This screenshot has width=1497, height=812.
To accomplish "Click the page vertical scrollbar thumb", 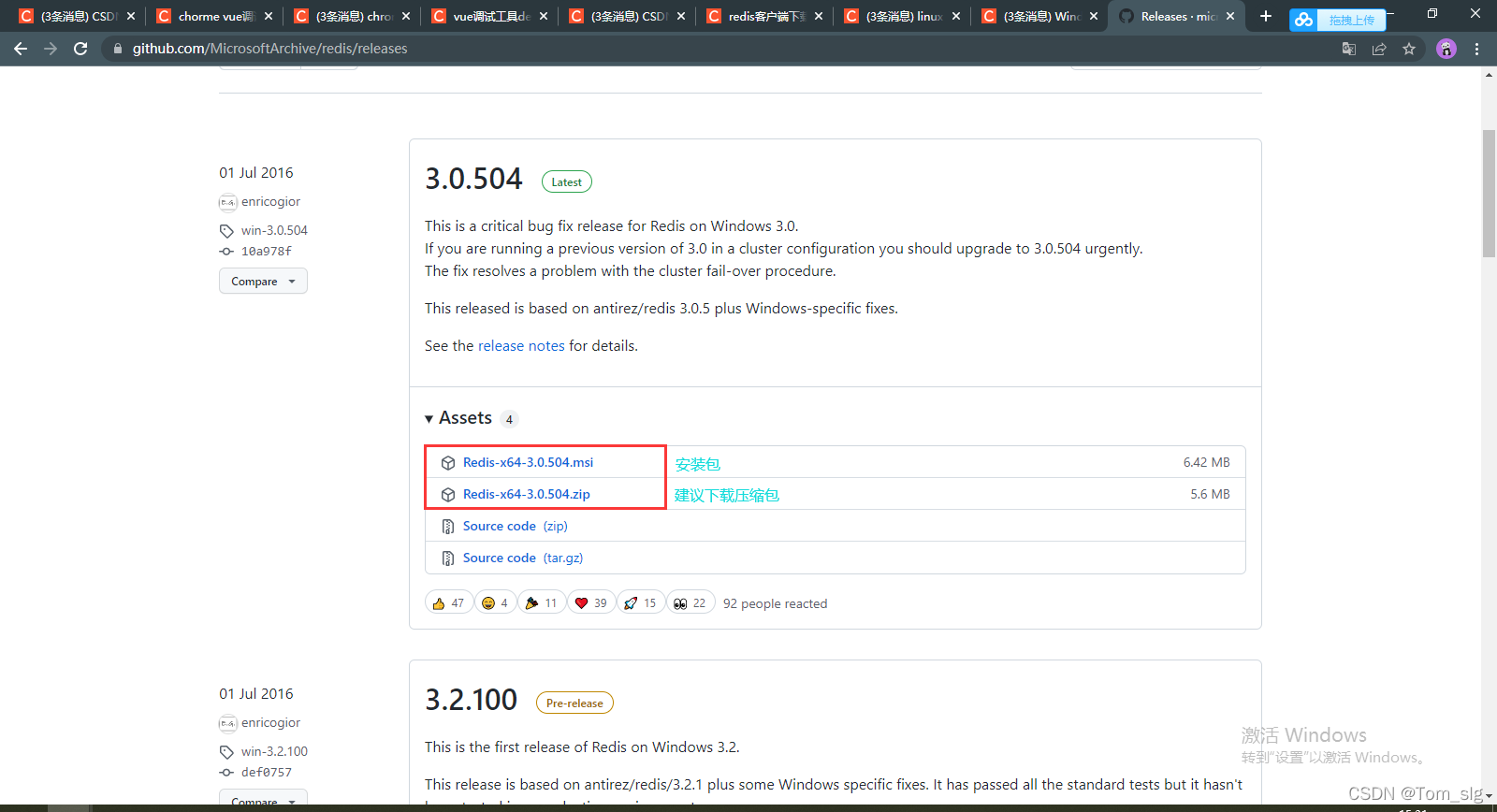I will pos(1489,194).
